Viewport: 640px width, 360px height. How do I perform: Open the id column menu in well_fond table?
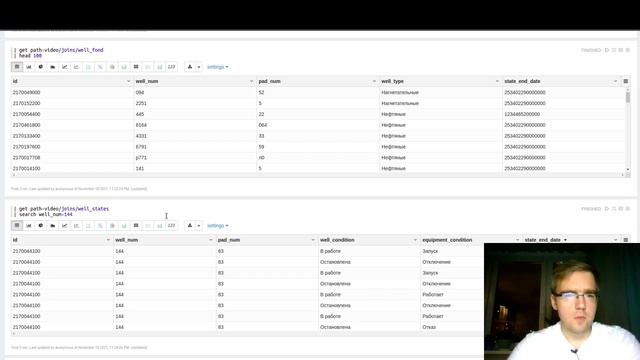coord(128,81)
